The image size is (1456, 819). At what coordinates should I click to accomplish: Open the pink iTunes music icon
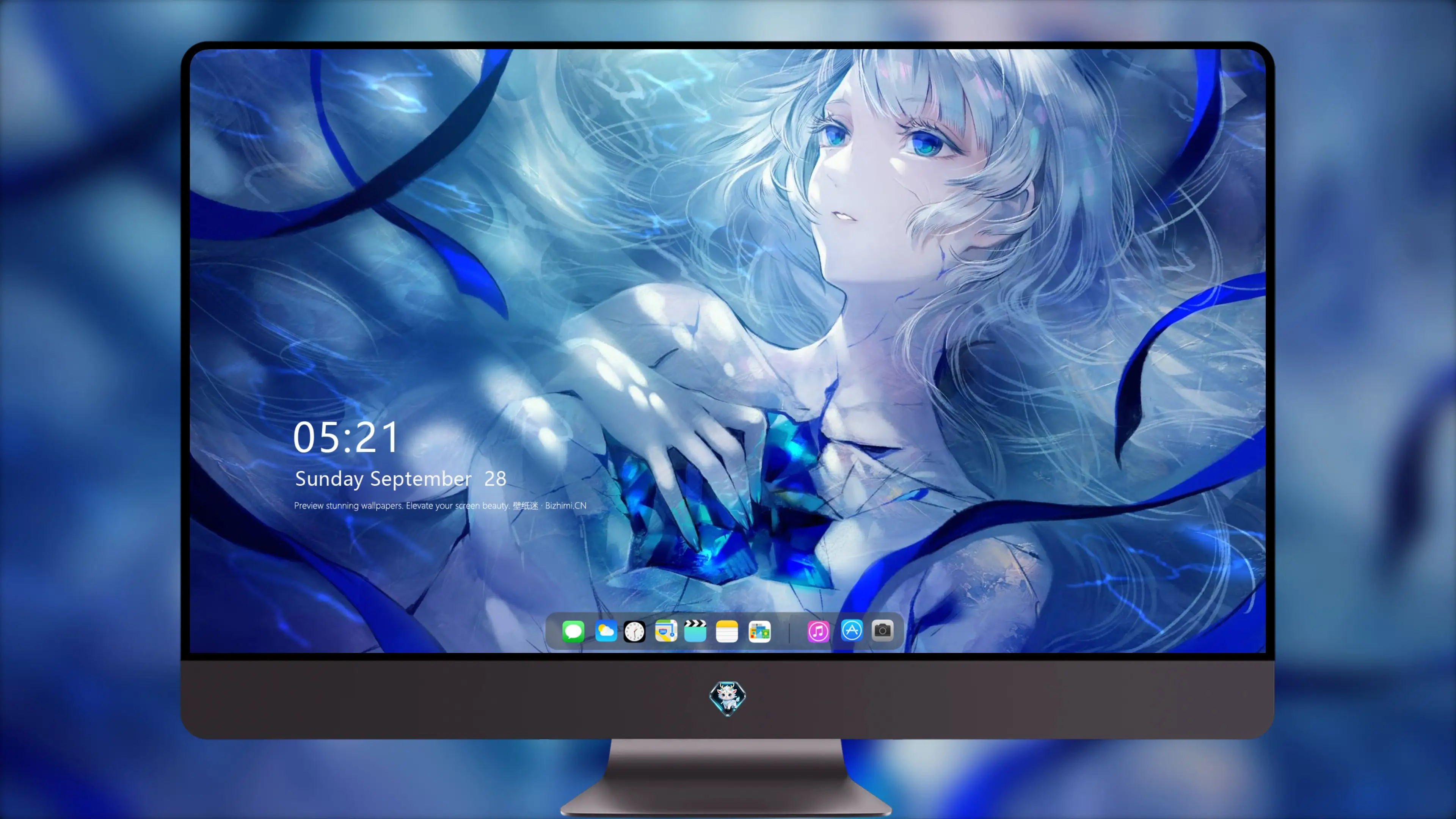819,631
